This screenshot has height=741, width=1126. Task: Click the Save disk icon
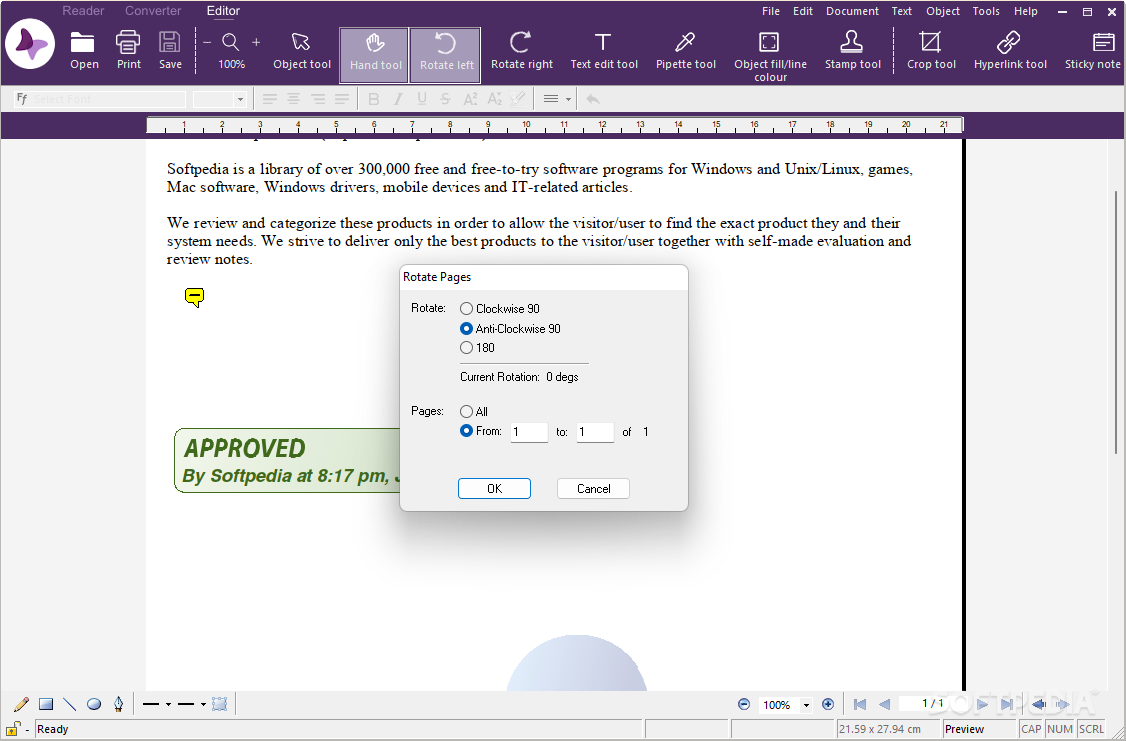pyautogui.click(x=169, y=43)
